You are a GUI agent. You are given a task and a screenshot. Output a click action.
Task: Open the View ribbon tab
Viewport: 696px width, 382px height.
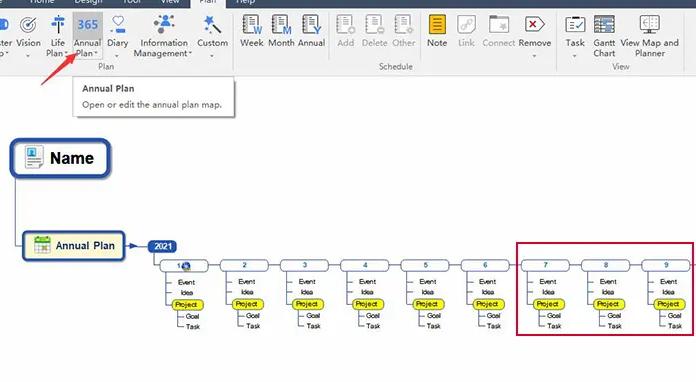(170, 2)
